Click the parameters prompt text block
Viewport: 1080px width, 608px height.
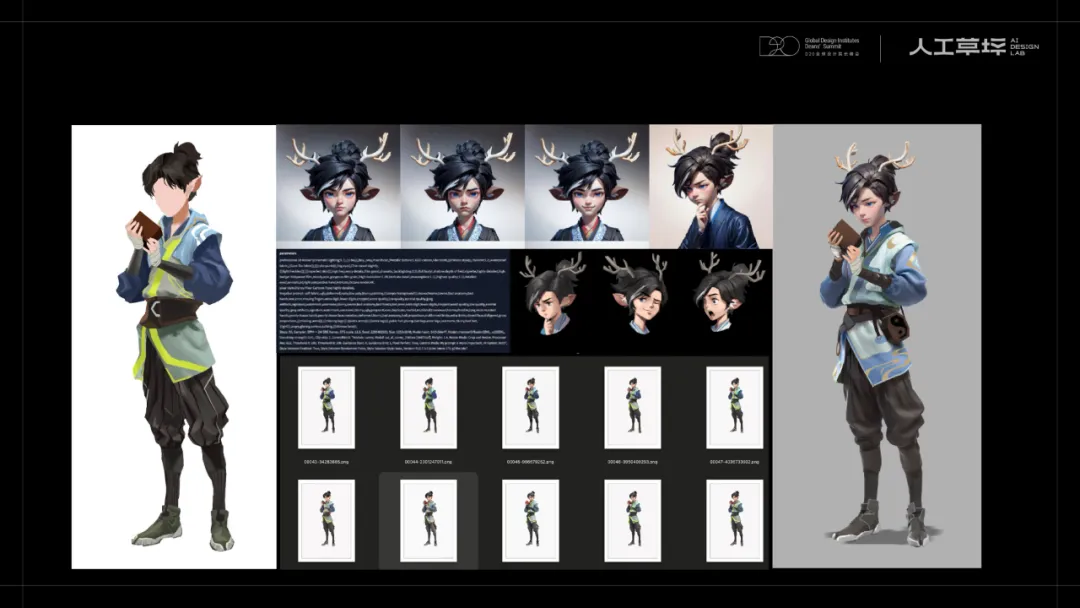pyautogui.click(x=393, y=302)
